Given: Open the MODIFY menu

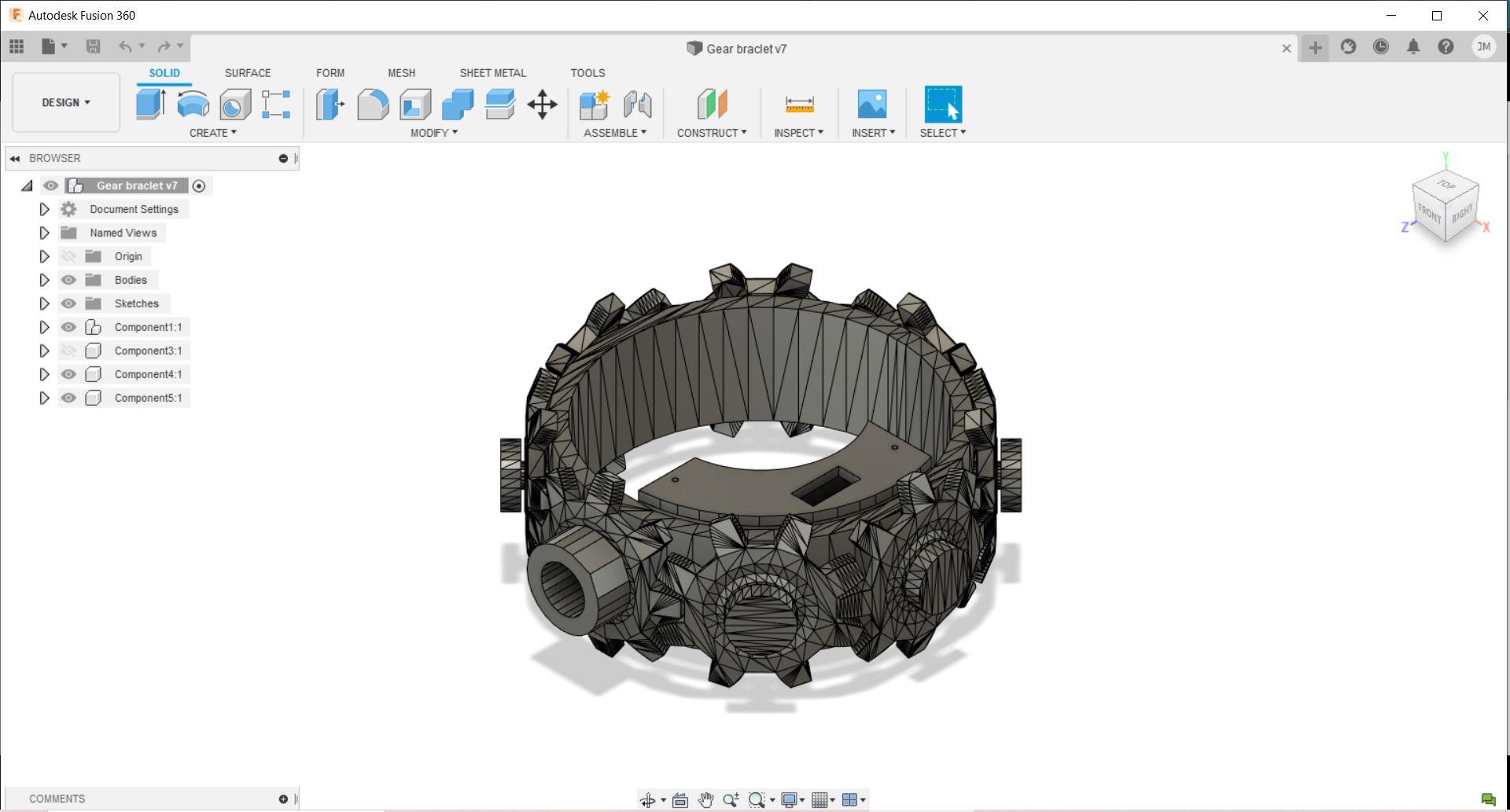Looking at the screenshot, I should (x=434, y=133).
